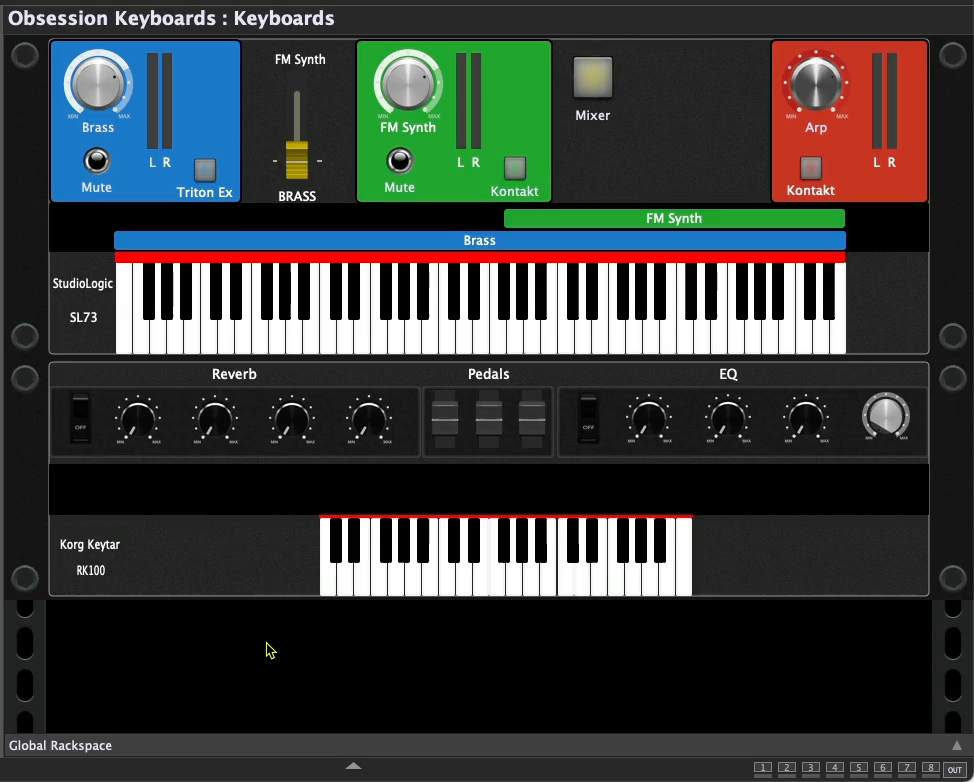This screenshot has width=974, height=782.
Task: Turn on the EQ rocker switch
Action: tap(588, 418)
